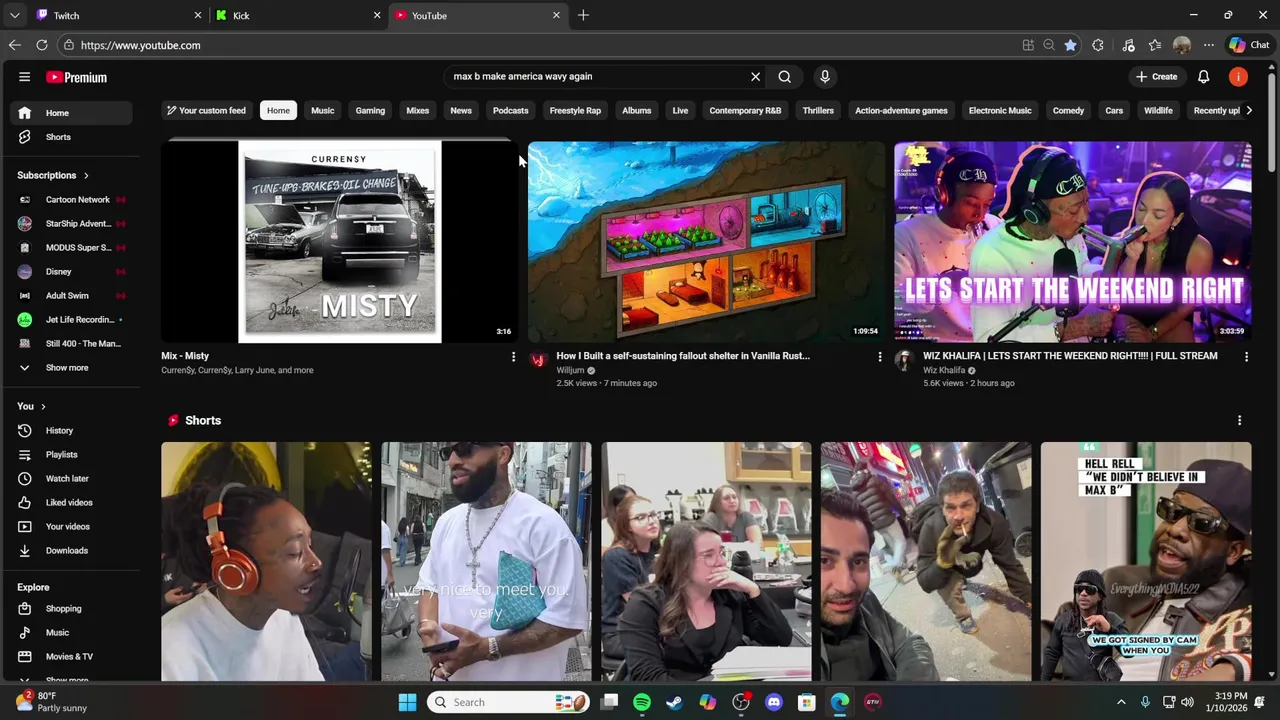Switch to the Kick browser tab

tap(298, 15)
